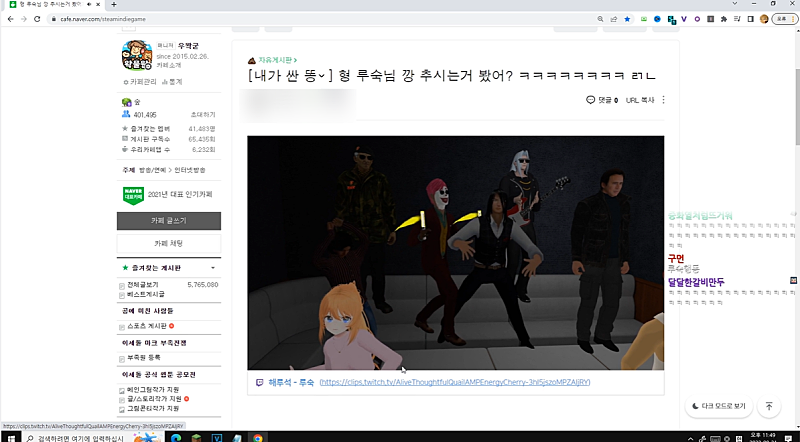The image size is (800, 442).
Task: Open the 글/스토리작가 지원 board
Action: (154, 399)
